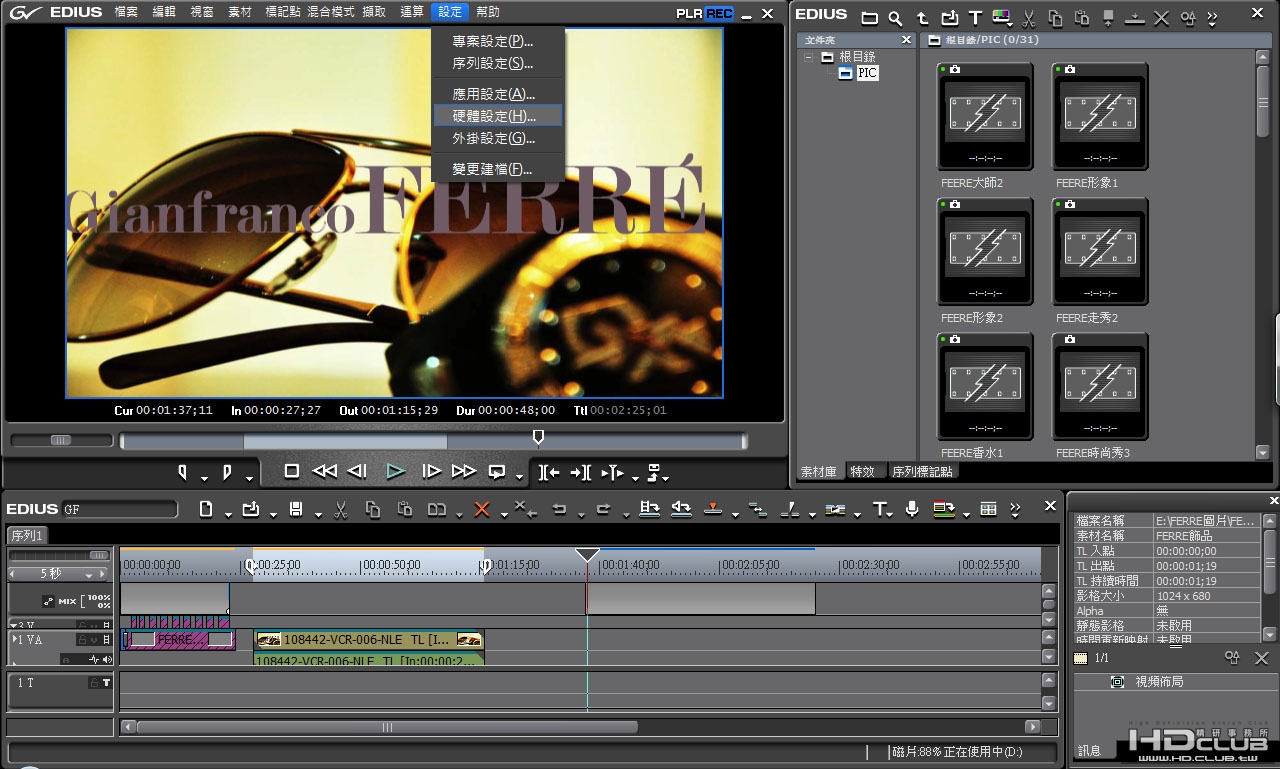Go up one folder level in the bin
The image size is (1280, 769).
(x=922, y=17)
